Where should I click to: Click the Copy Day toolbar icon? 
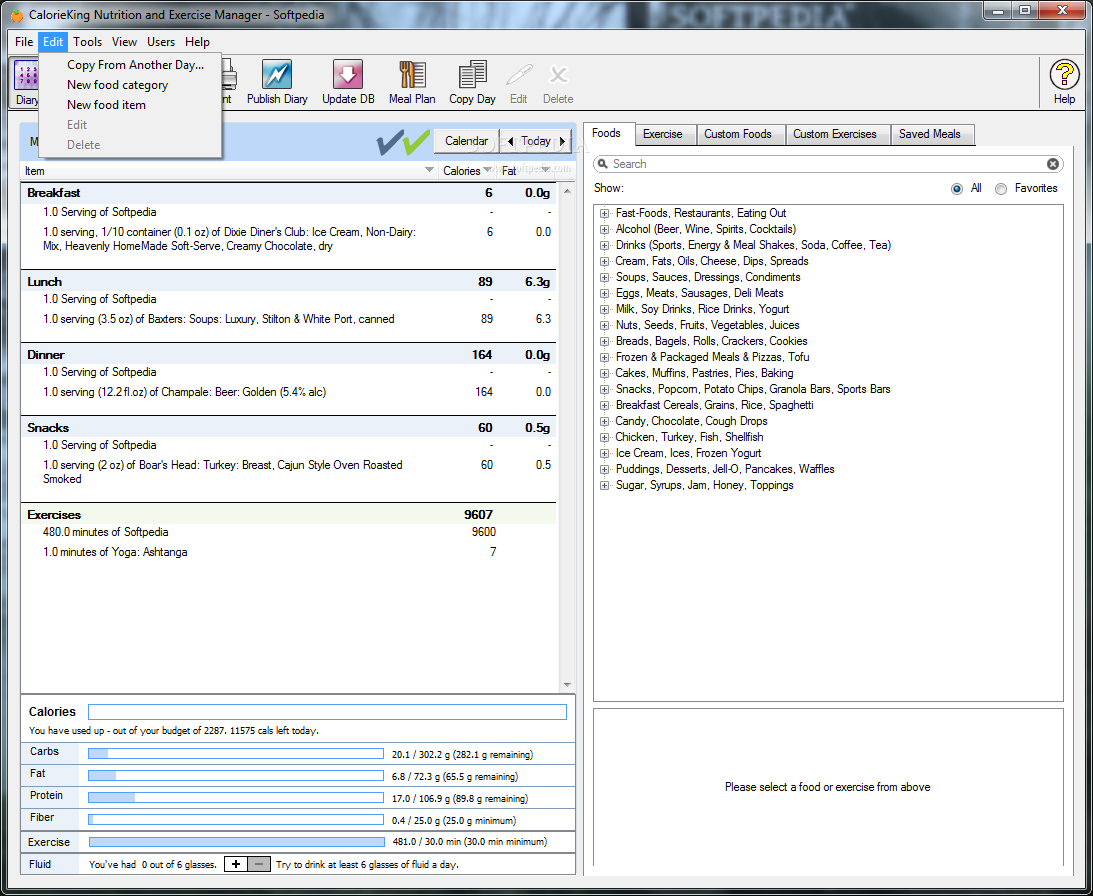[472, 75]
